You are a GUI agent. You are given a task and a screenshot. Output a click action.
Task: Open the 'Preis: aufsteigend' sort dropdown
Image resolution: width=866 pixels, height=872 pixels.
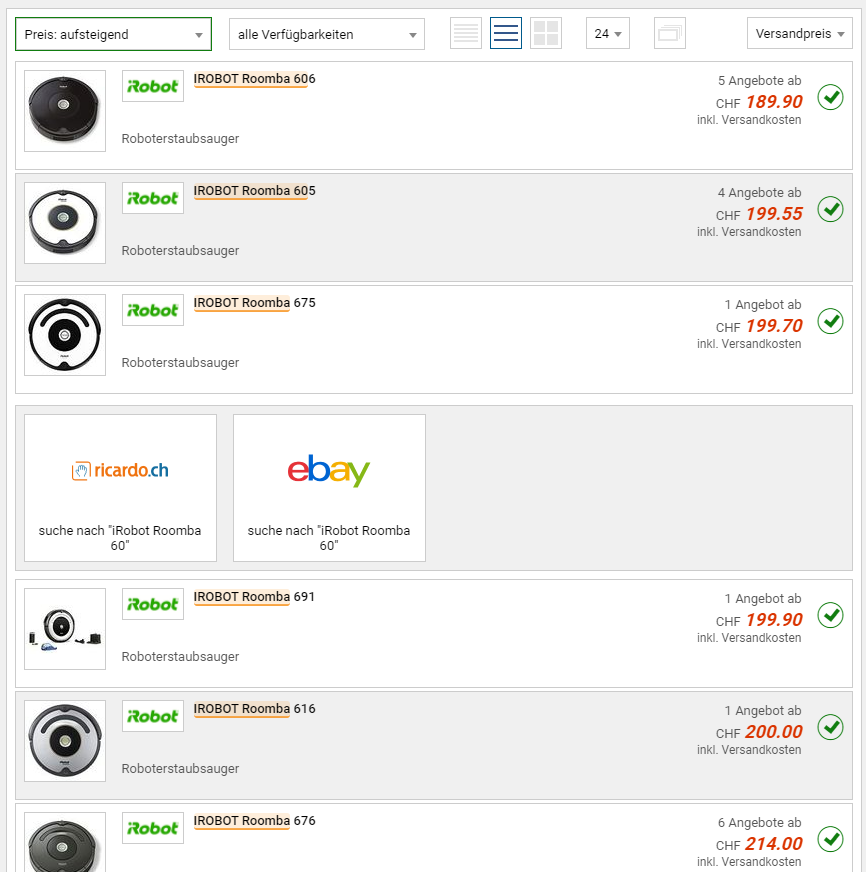(x=113, y=34)
